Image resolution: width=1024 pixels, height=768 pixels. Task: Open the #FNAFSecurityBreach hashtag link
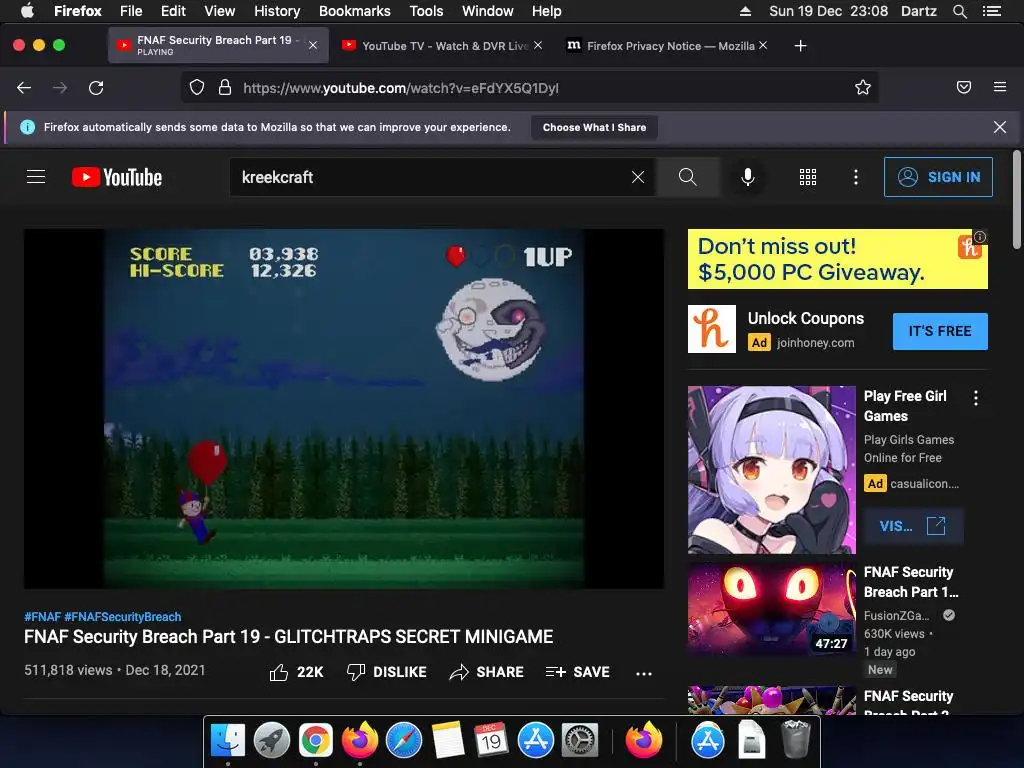pos(123,616)
